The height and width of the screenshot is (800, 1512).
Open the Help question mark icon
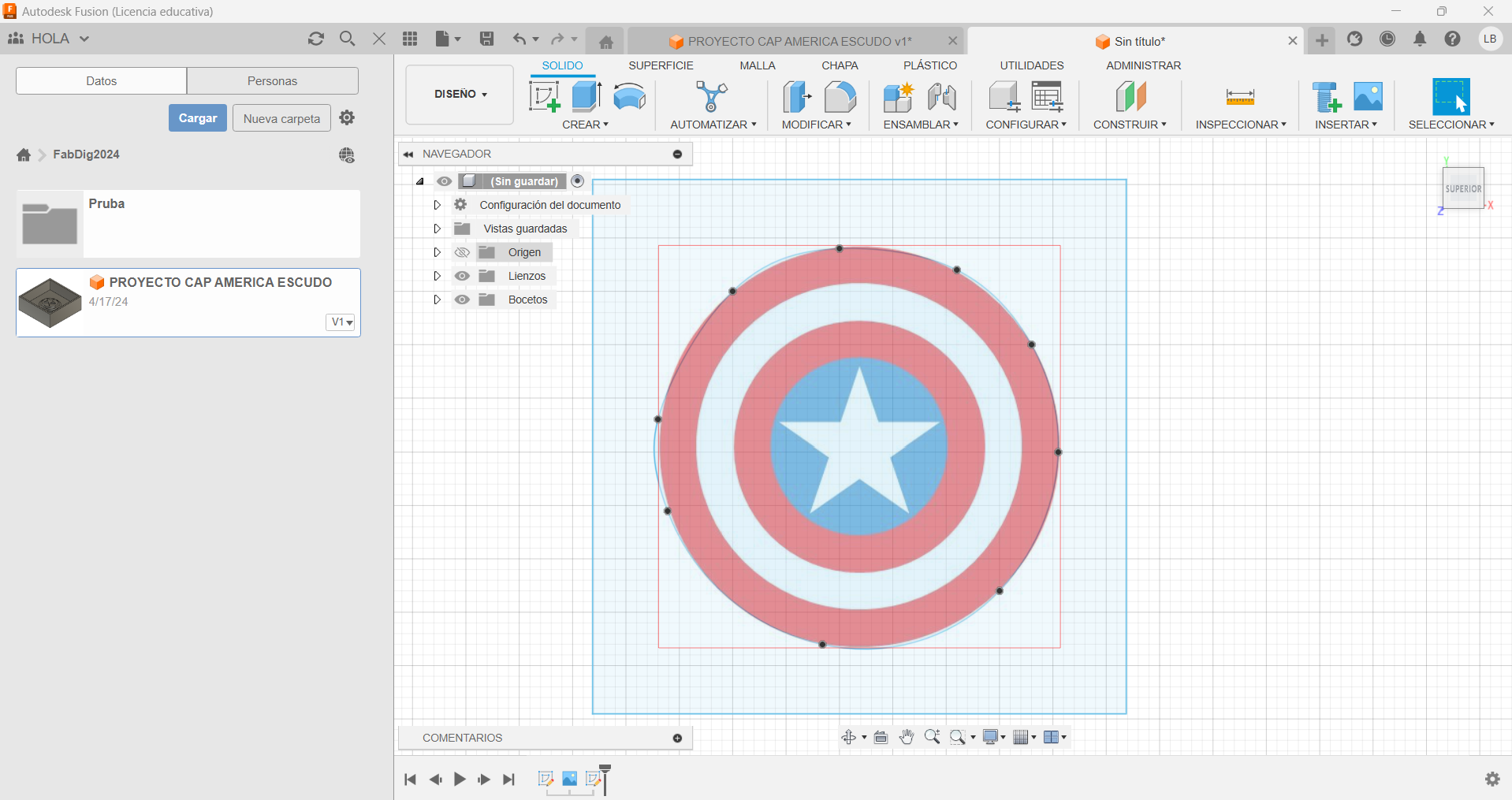1452,39
